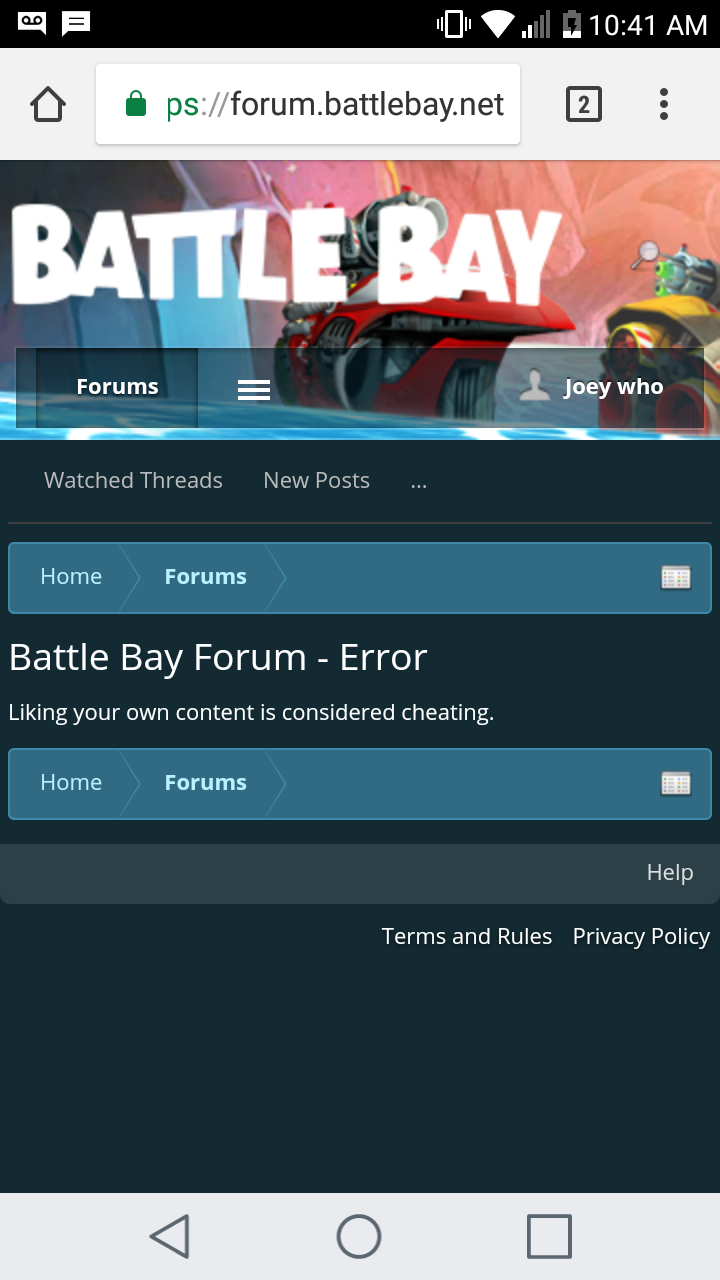Tap the message notification status icon
720x1280 pixels.
(76, 22)
